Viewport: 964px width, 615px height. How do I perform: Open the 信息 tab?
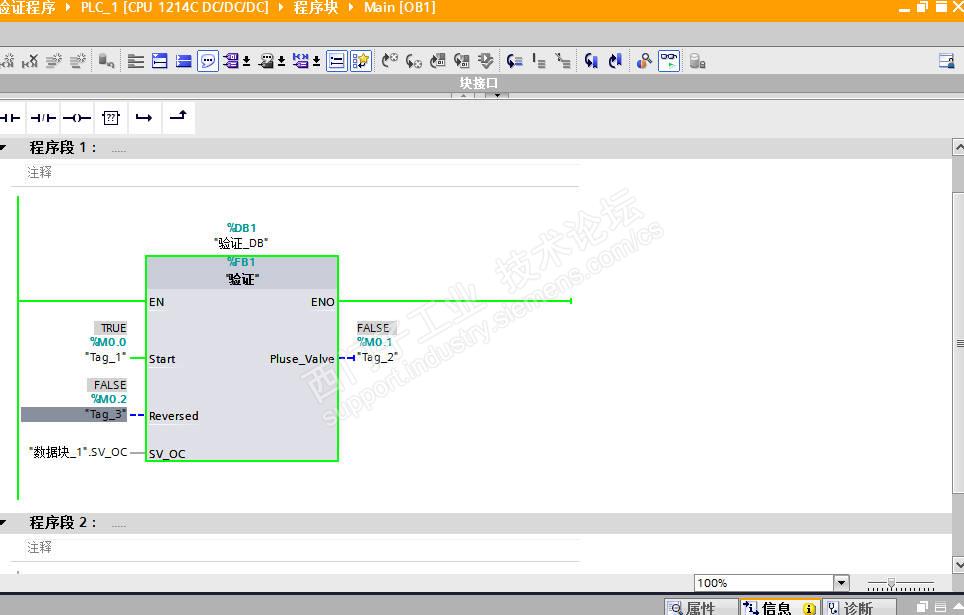tap(780, 608)
